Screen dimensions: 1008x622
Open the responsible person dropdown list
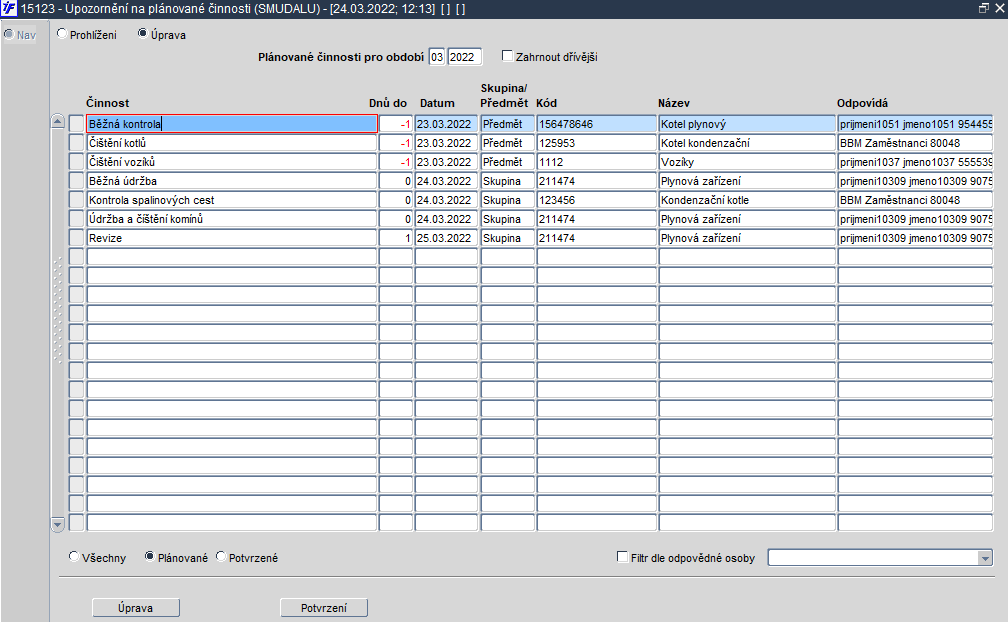click(x=985, y=558)
